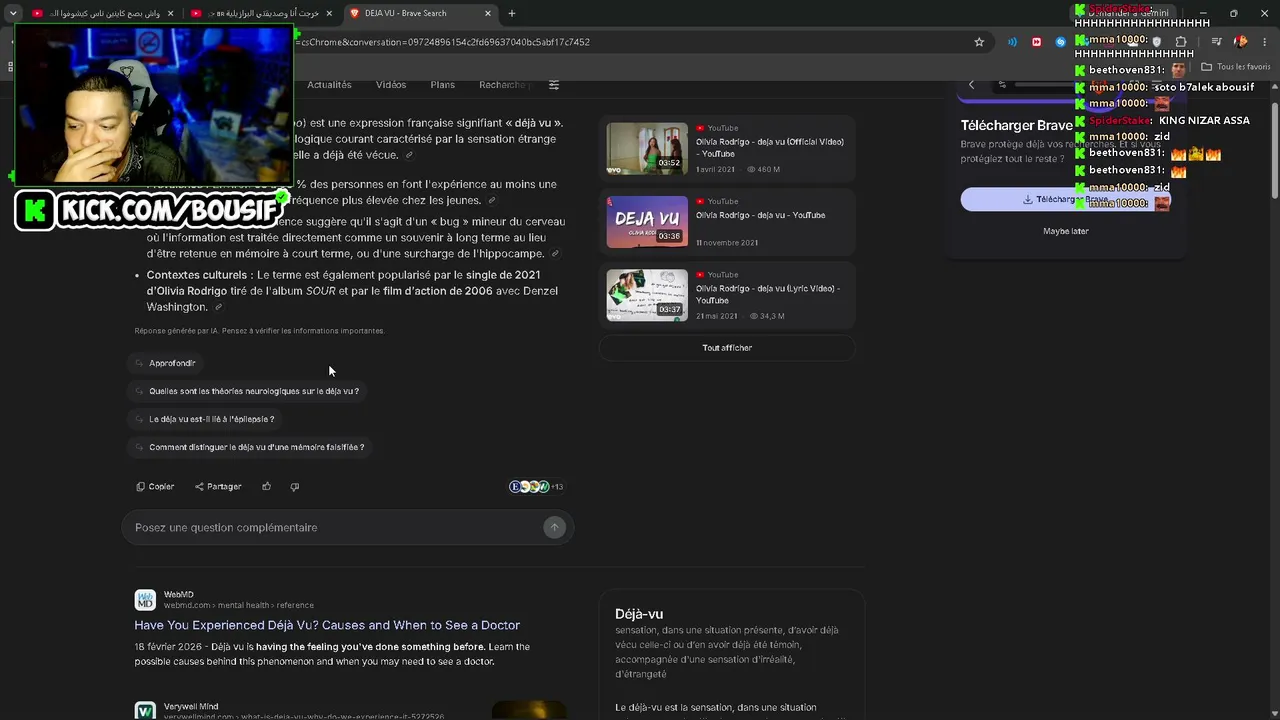Dismiss promo with Maybe later

pos(1066,231)
